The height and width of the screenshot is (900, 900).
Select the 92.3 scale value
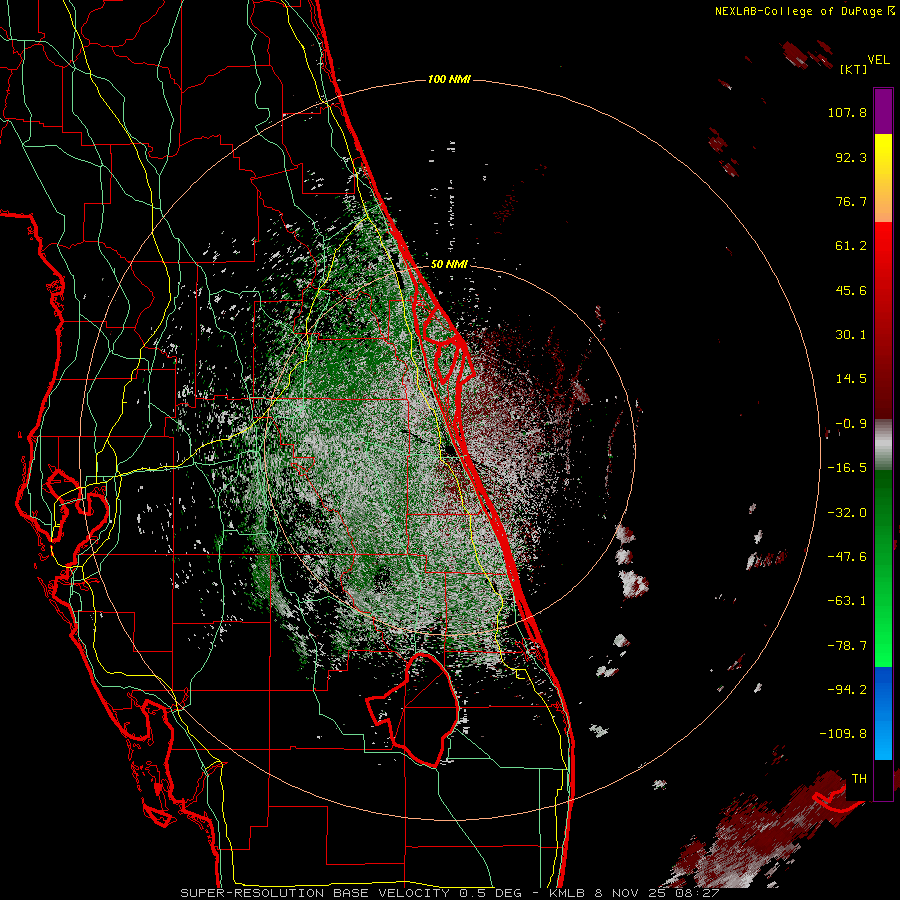(851, 157)
